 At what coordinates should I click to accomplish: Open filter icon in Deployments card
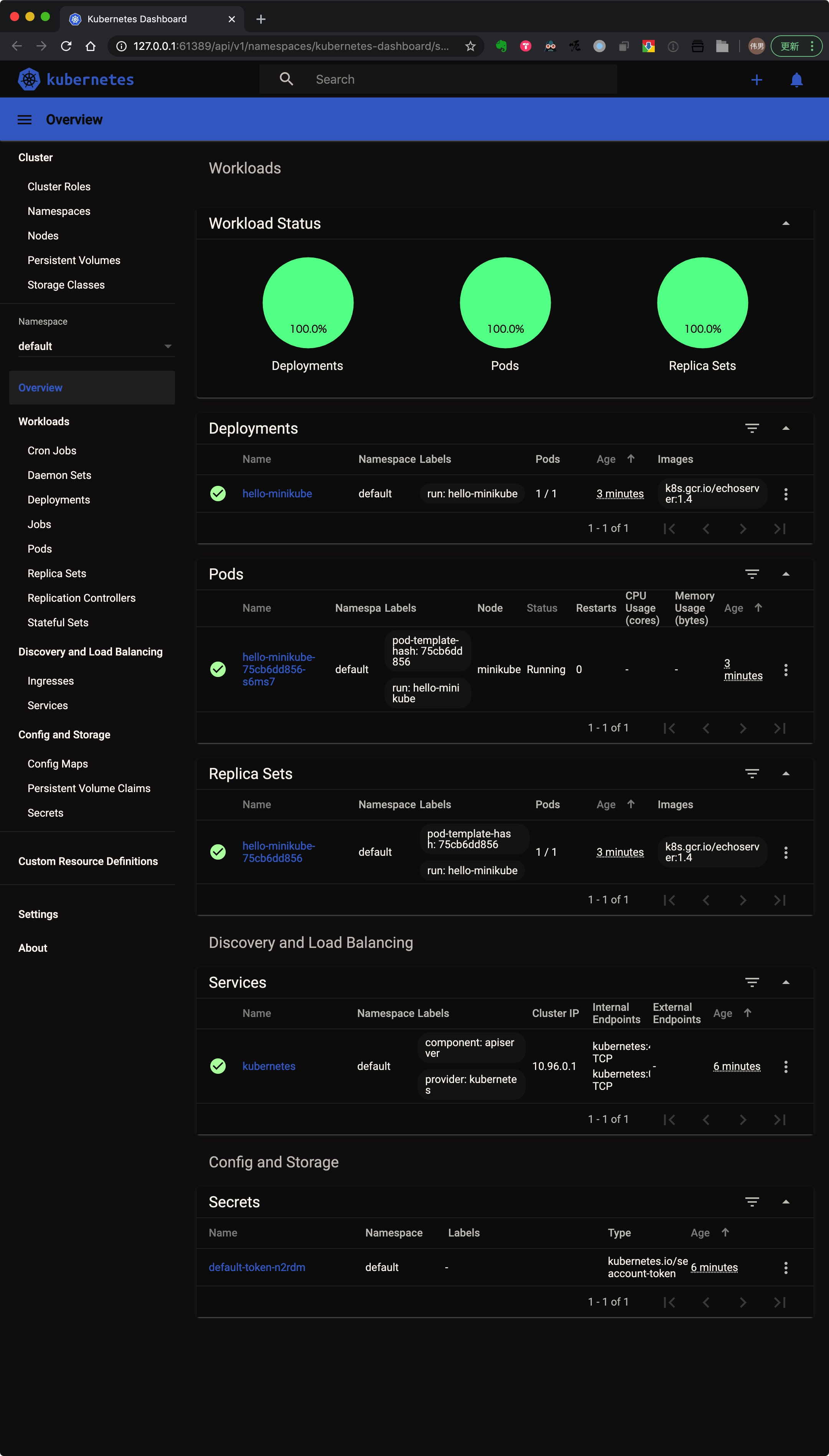point(751,428)
